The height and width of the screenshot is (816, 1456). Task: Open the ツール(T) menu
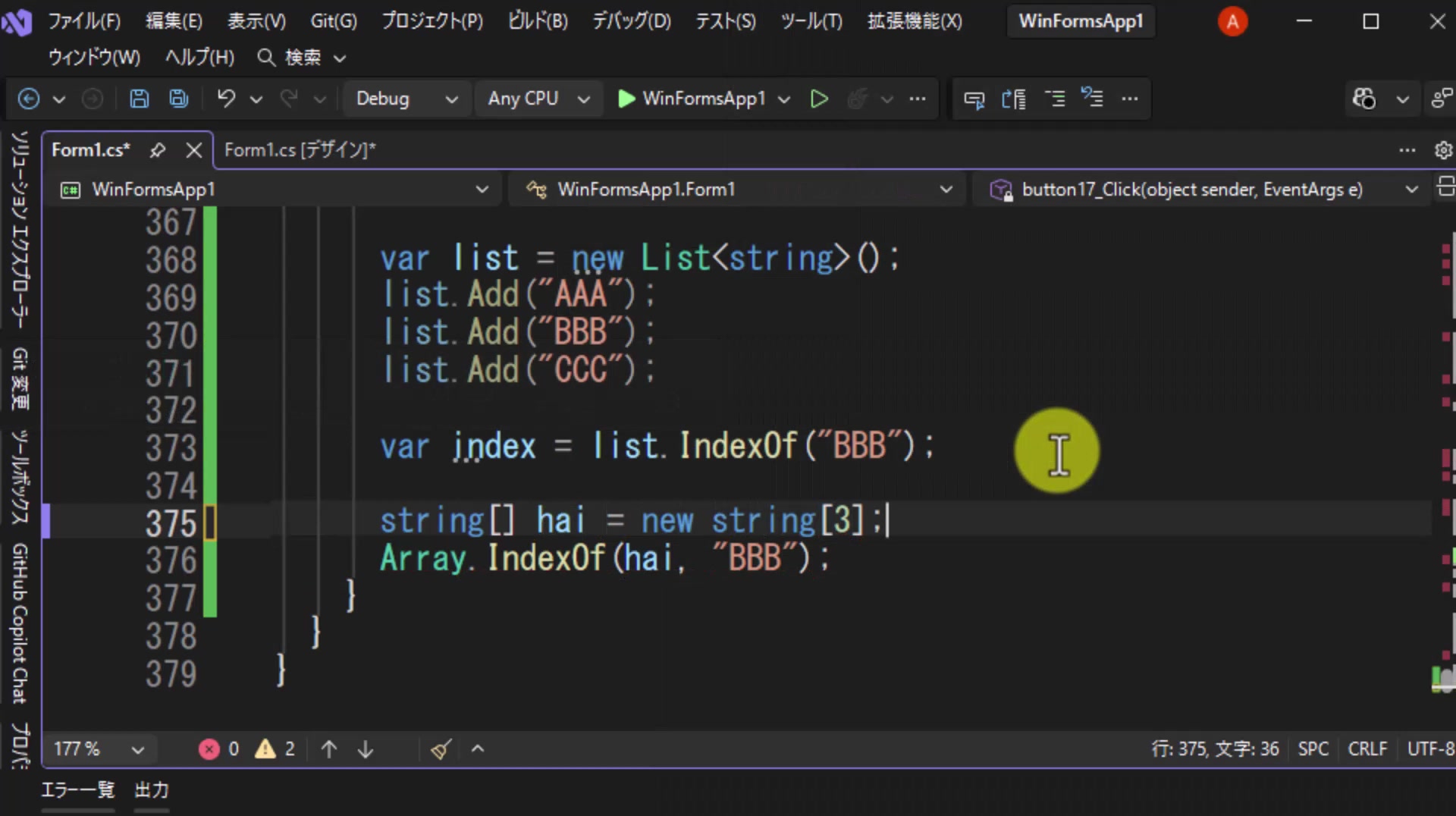click(x=811, y=21)
